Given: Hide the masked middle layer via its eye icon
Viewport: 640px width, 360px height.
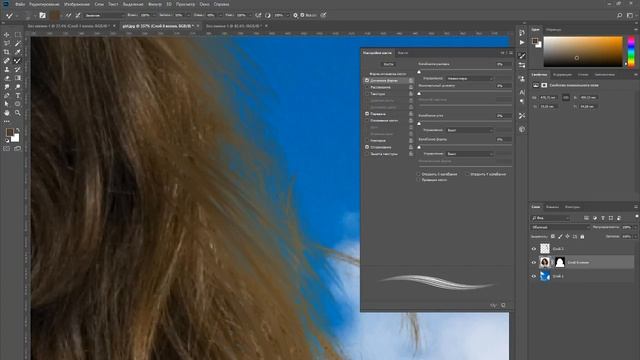Looking at the screenshot, I should (x=533, y=262).
